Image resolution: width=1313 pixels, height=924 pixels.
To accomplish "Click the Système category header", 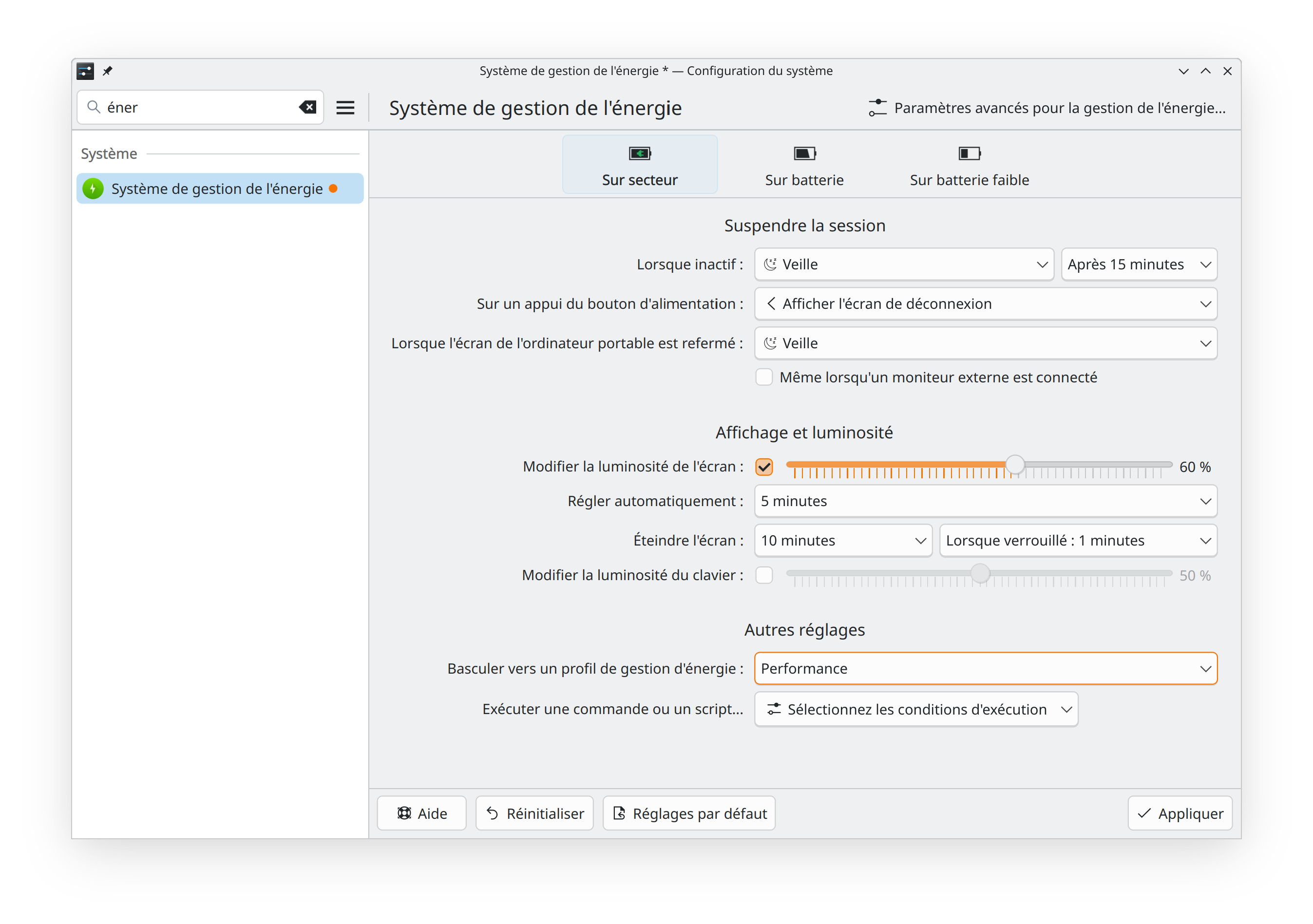I will click(109, 154).
